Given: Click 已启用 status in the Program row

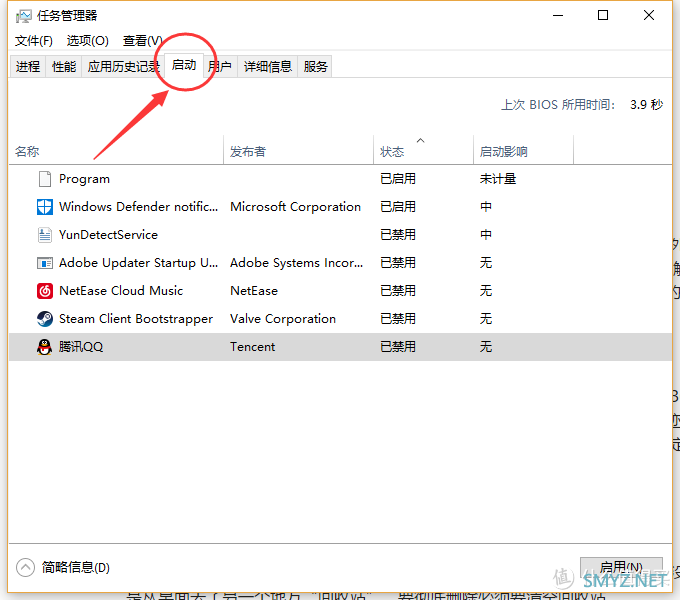Looking at the screenshot, I should (x=398, y=179).
